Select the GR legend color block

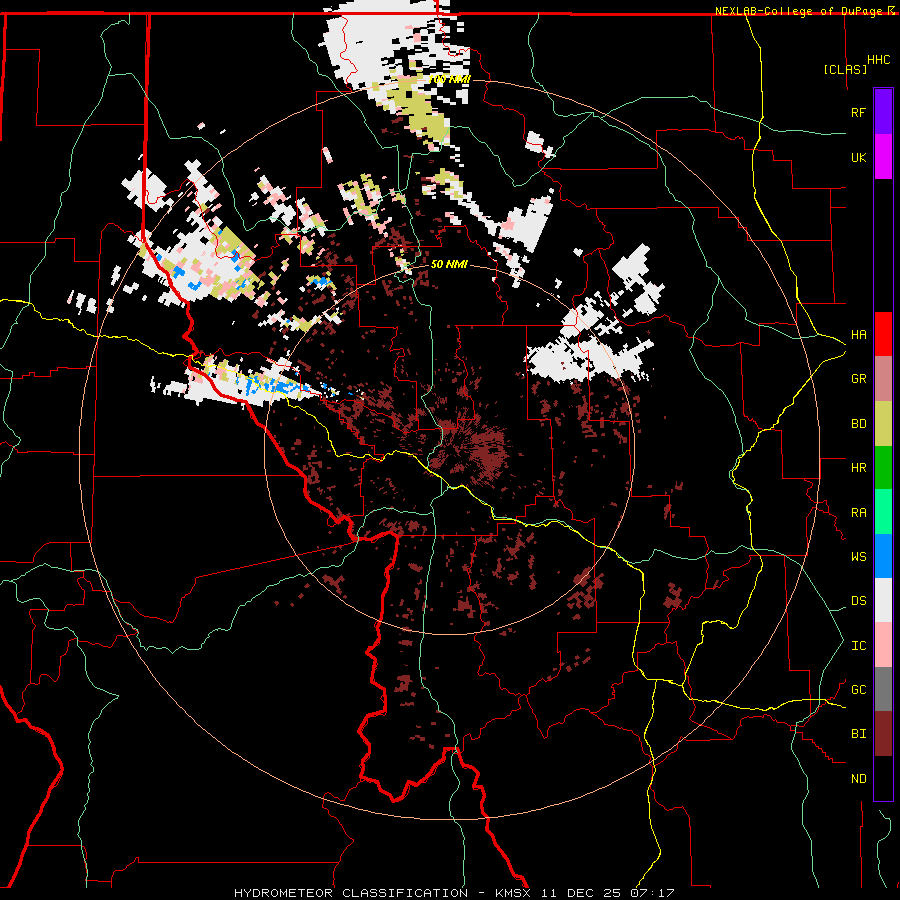click(883, 379)
